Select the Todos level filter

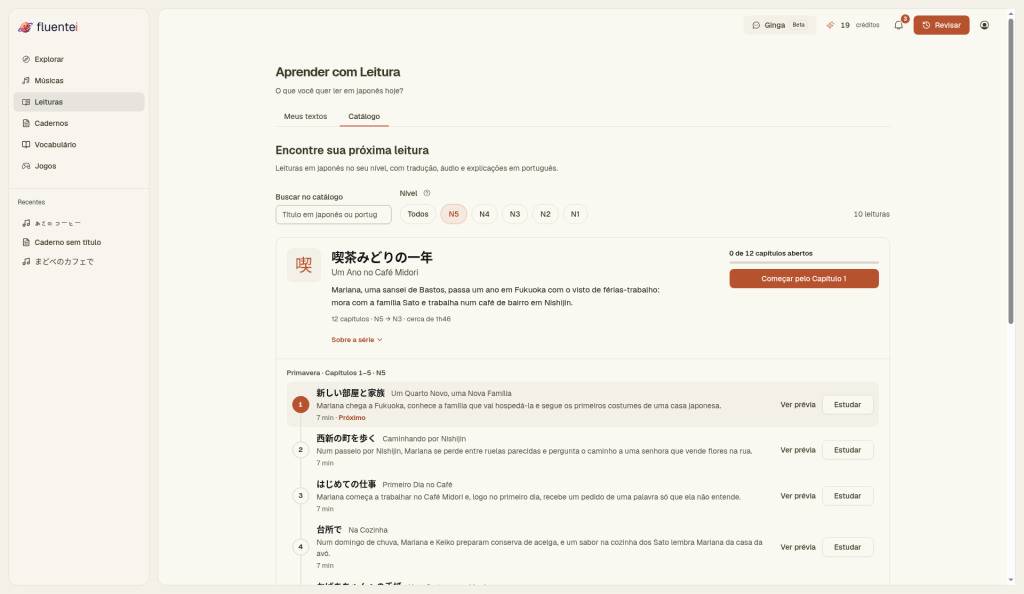click(x=418, y=214)
